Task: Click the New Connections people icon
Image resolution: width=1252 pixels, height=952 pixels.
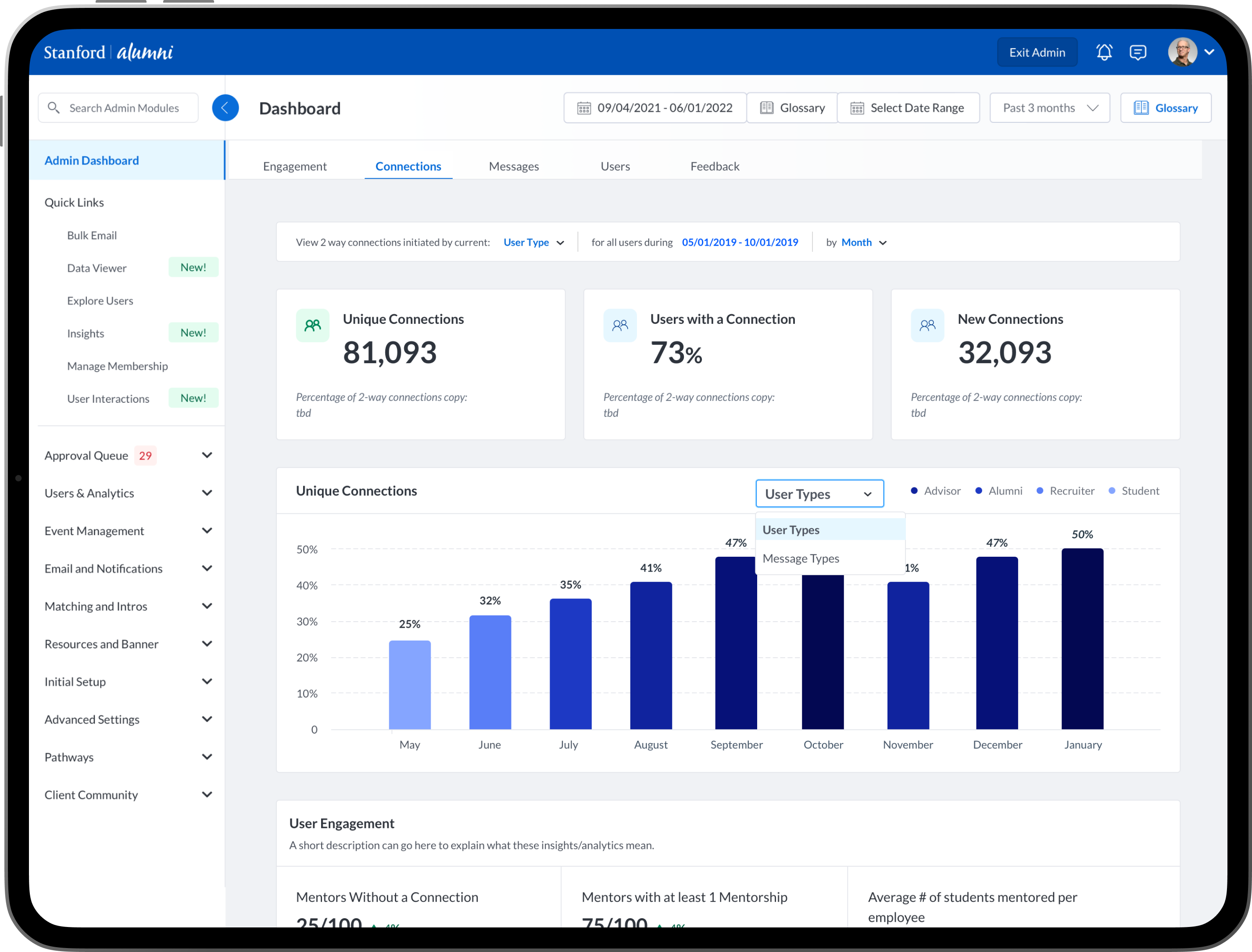Action: coord(927,325)
